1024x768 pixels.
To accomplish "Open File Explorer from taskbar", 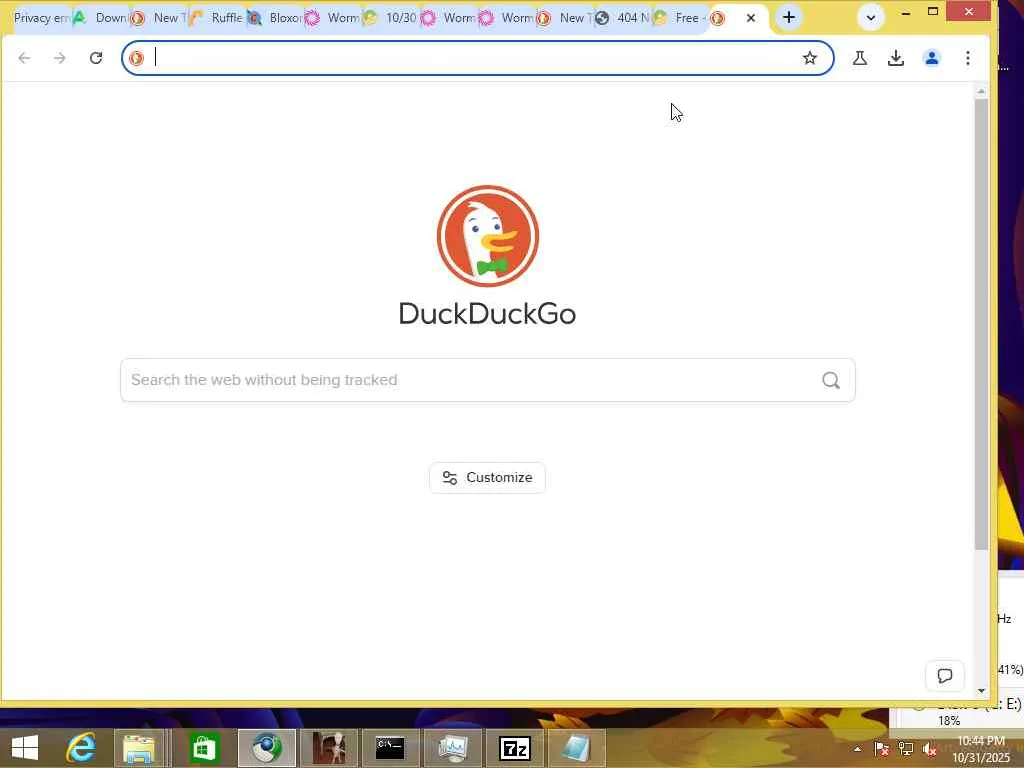I will [x=138, y=748].
